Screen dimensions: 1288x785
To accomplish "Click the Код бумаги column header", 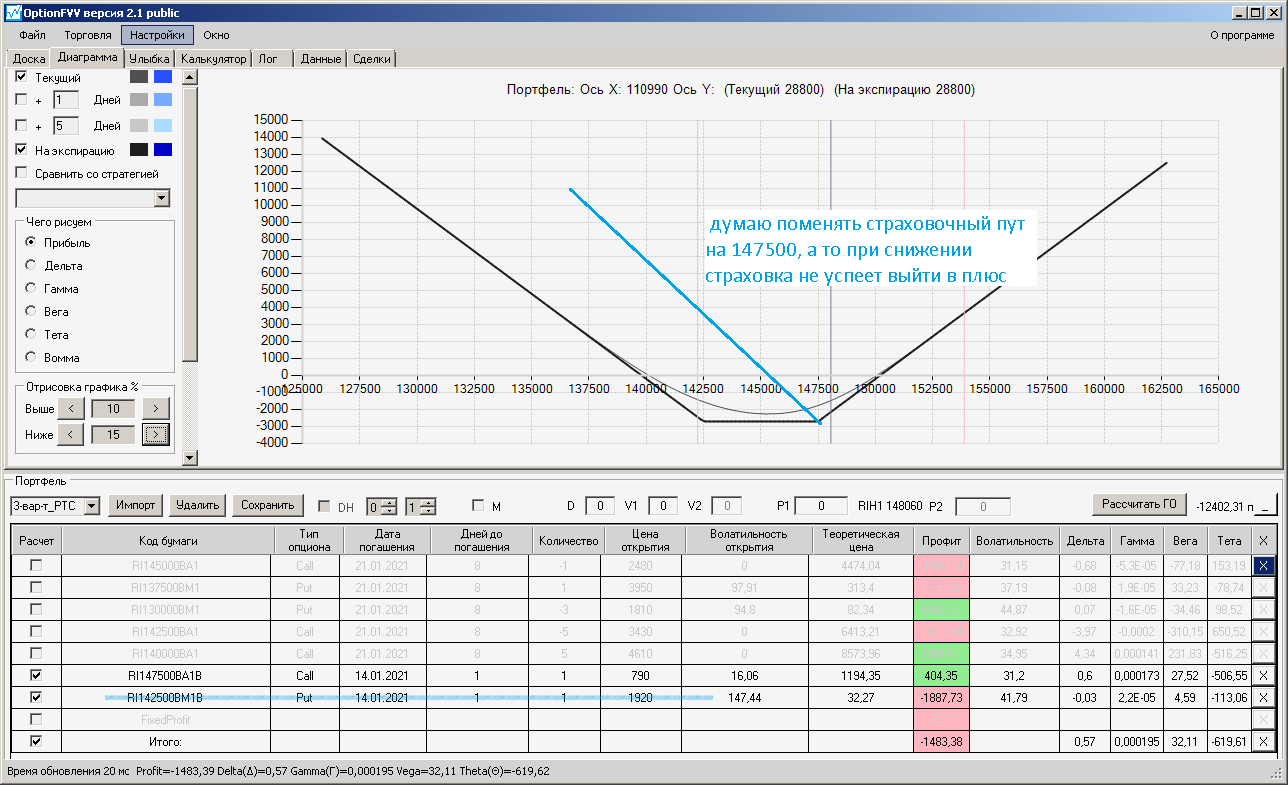I will pos(168,540).
